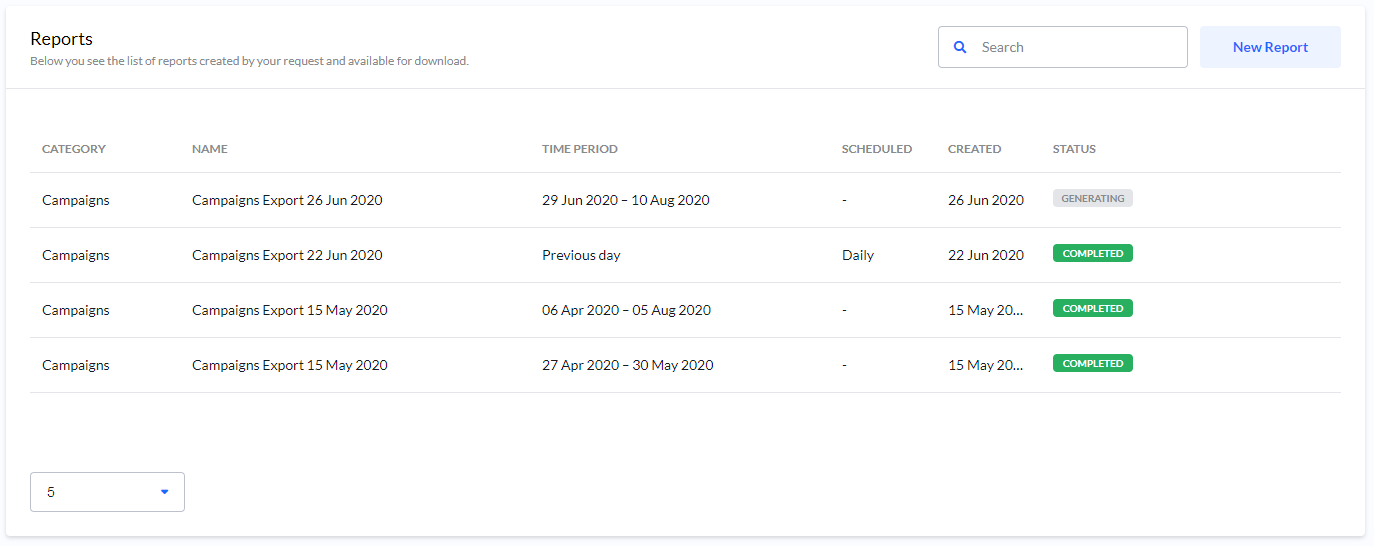Select the Previous day time period cell
Screen dimensions: 1374x546
(581, 255)
